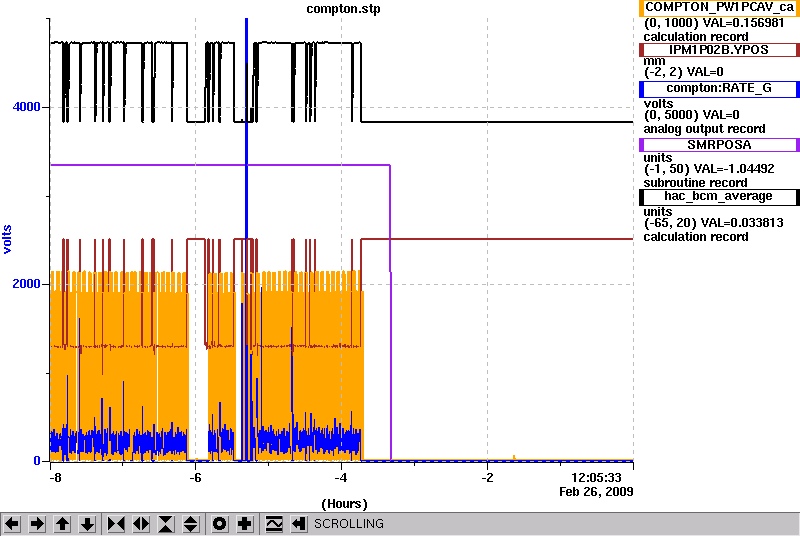800x536 pixels.
Task: Zoom in on the vertical axis (hourglass icon)
Action: 166,524
